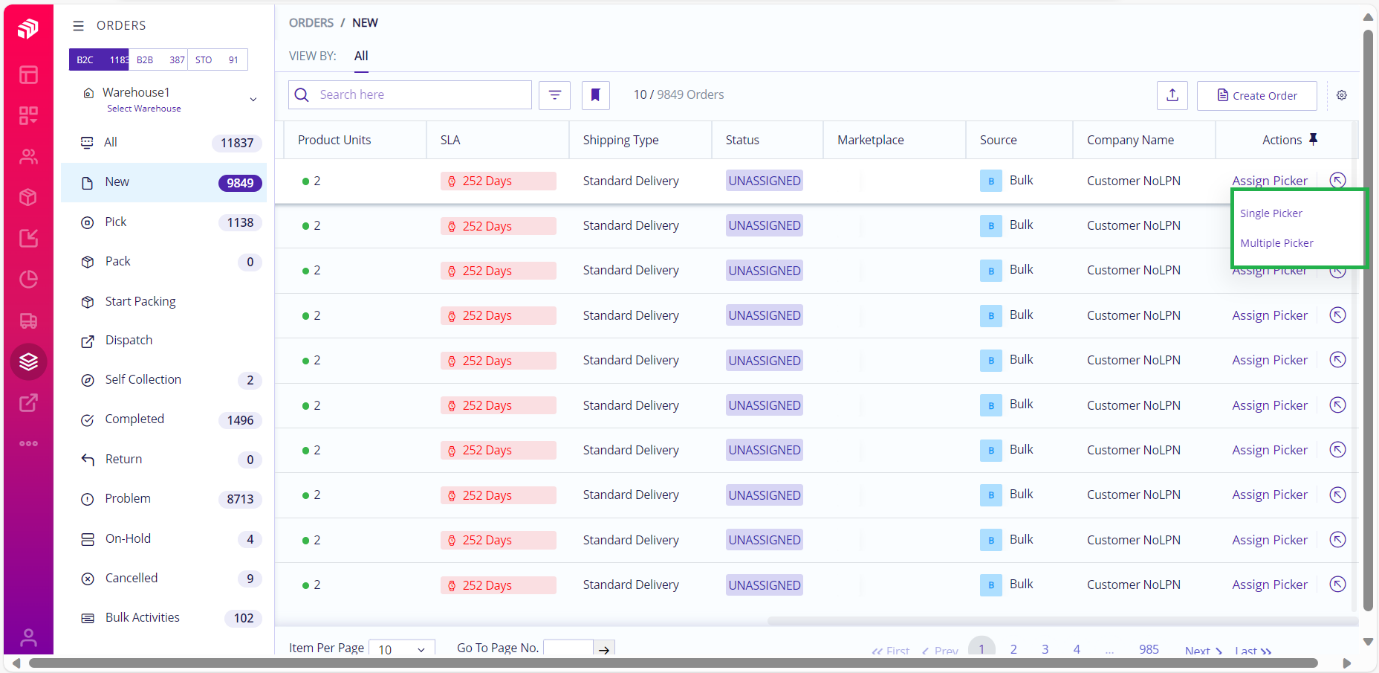Open New orders in the sidebar
Screen dimensions: 1379x673
pos(164,183)
